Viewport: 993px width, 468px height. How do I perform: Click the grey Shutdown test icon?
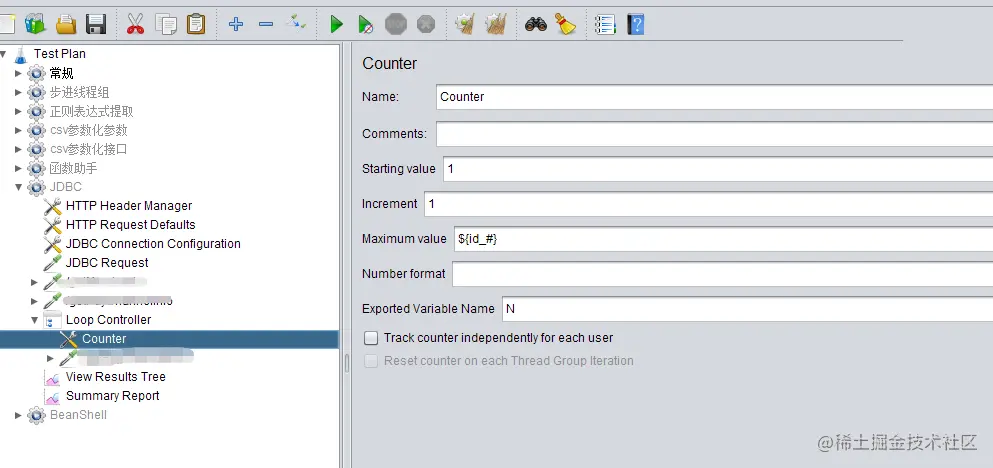point(426,24)
